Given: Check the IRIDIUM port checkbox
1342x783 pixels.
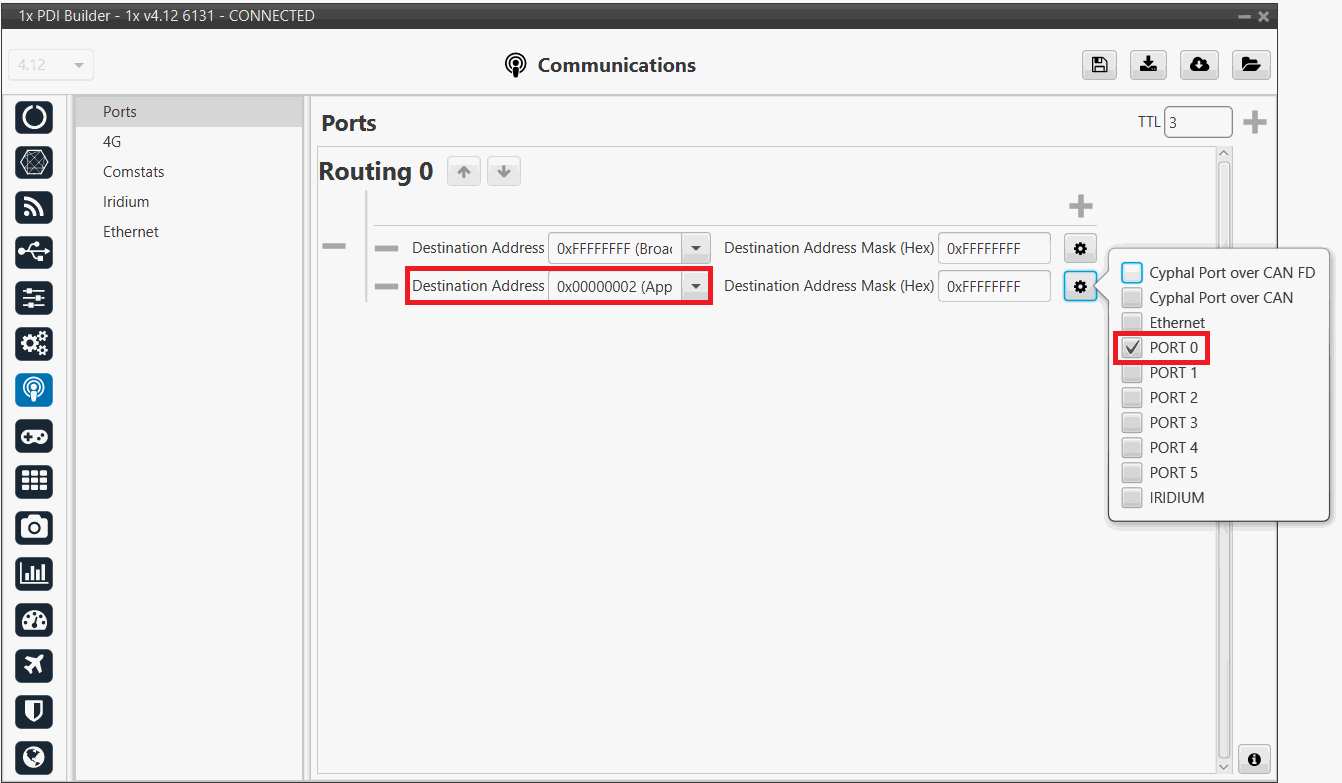Looking at the screenshot, I should point(1132,498).
